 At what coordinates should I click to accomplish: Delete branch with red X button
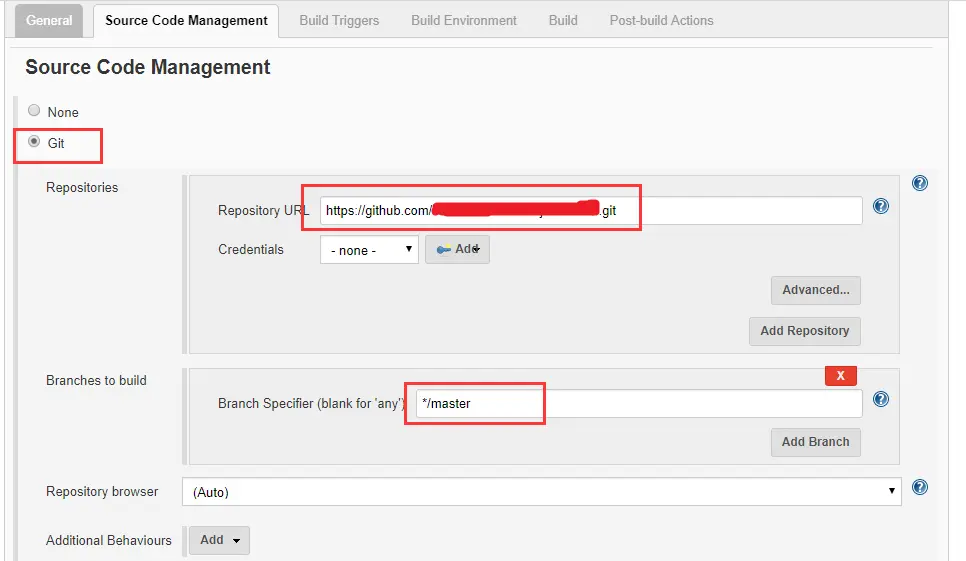tap(840, 375)
